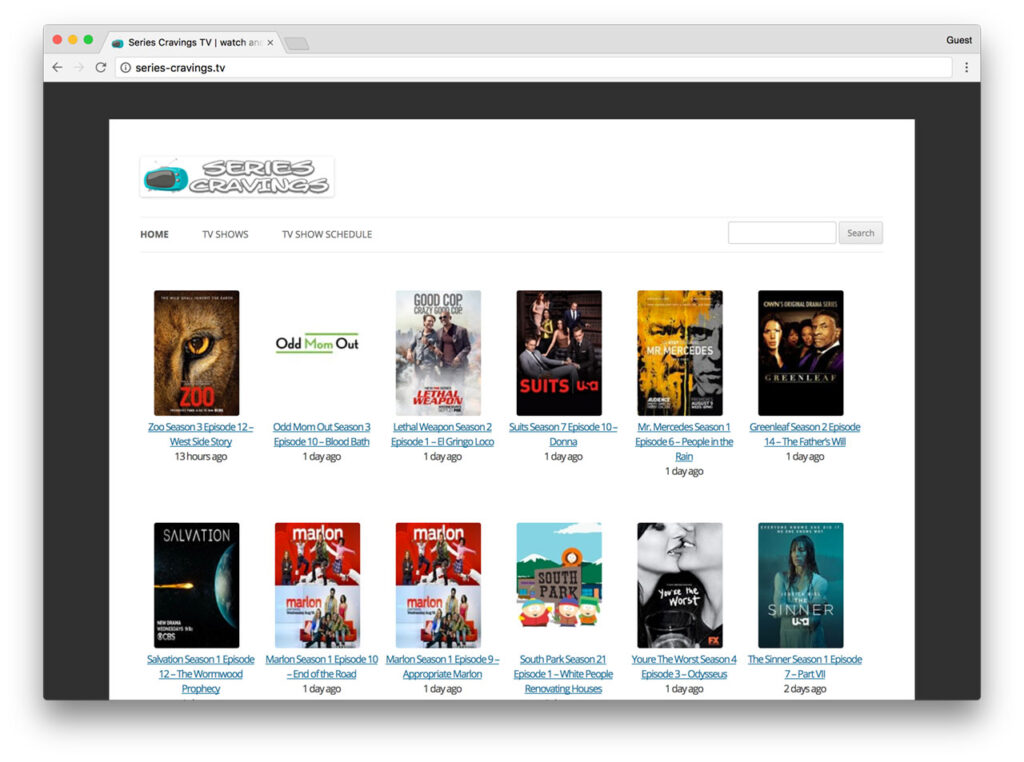Open a new tab with the new-tab button
1024x762 pixels.
pos(297,44)
